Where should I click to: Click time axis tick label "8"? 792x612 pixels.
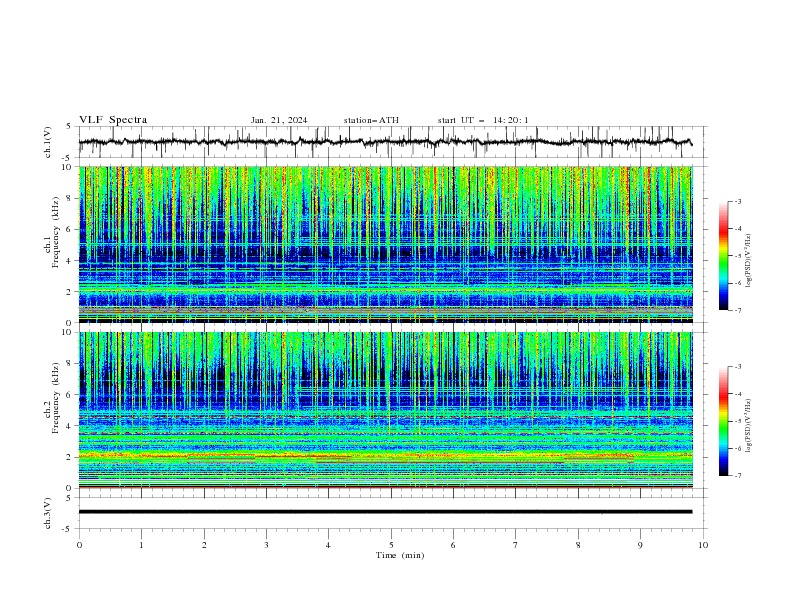[578, 545]
